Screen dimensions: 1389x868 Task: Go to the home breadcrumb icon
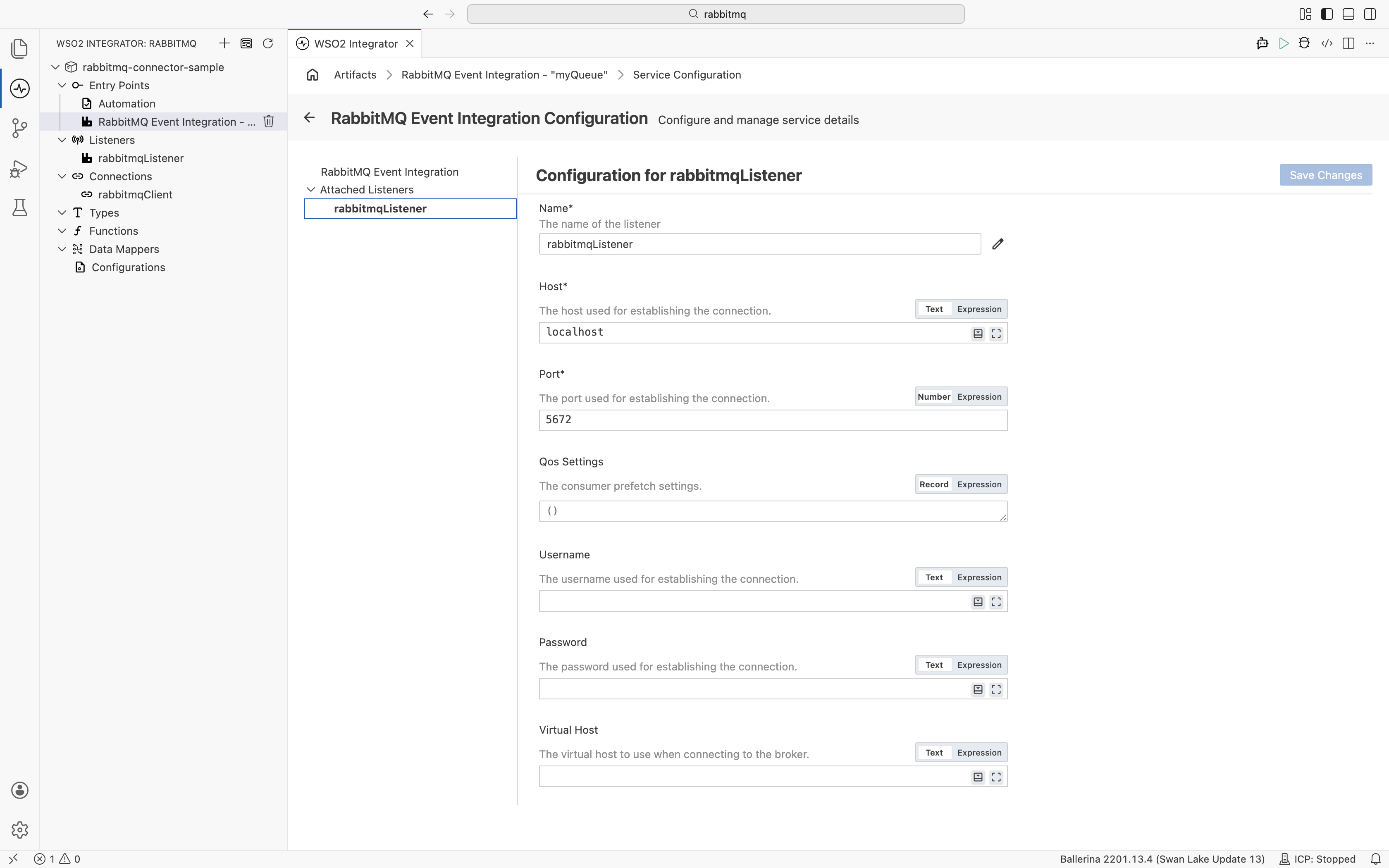click(x=312, y=75)
